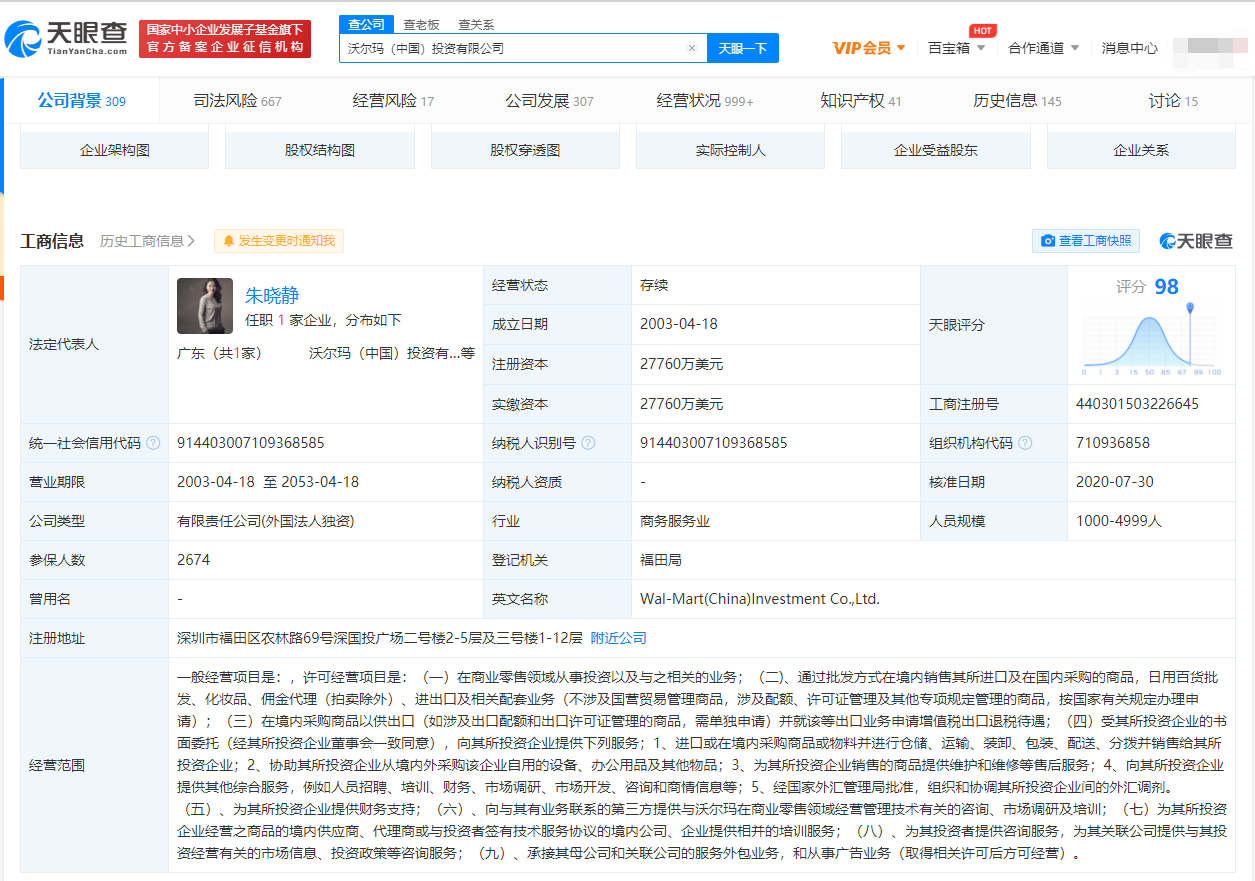The image size is (1255, 881).
Task: Open 股权结构图
Action: coord(320,150)
